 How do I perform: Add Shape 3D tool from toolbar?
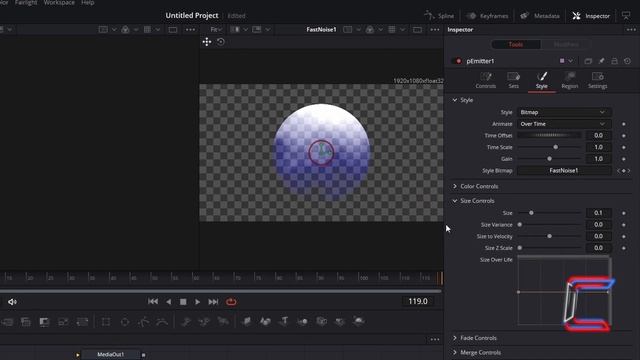point(265,322)
